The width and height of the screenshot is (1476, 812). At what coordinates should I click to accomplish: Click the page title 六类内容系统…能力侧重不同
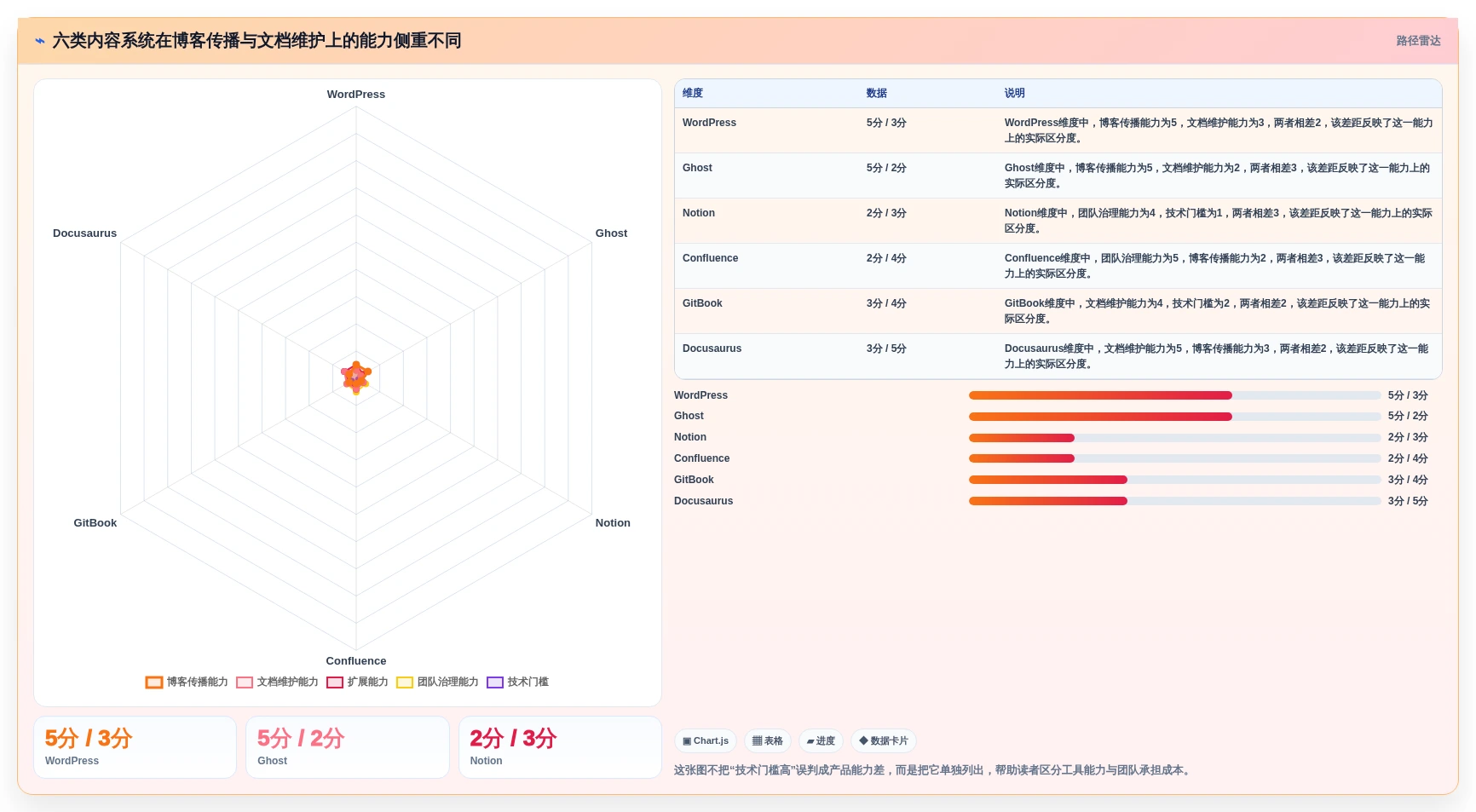257,41
